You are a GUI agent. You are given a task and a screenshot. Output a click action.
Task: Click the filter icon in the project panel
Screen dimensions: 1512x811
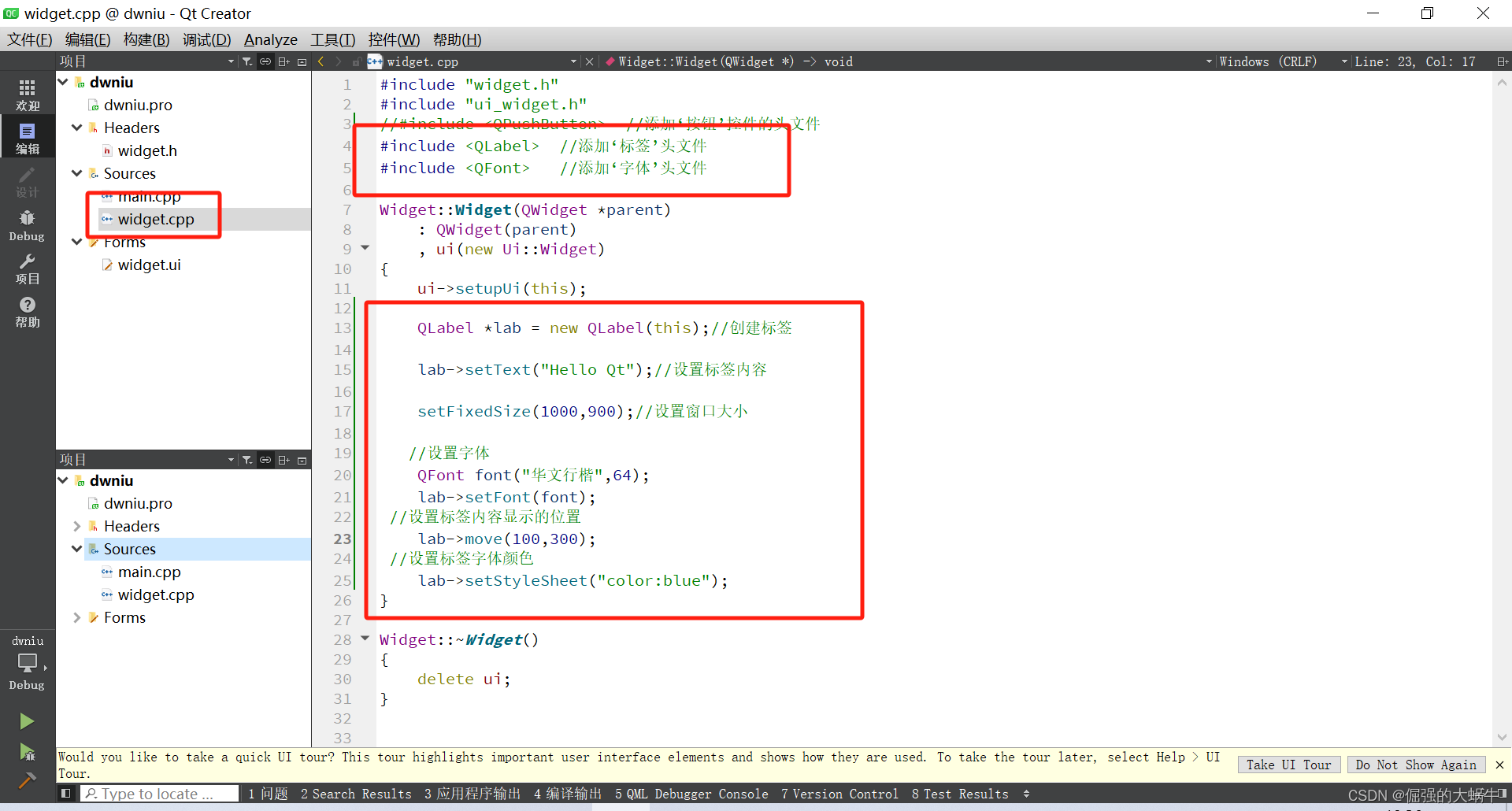coord(246,61)
